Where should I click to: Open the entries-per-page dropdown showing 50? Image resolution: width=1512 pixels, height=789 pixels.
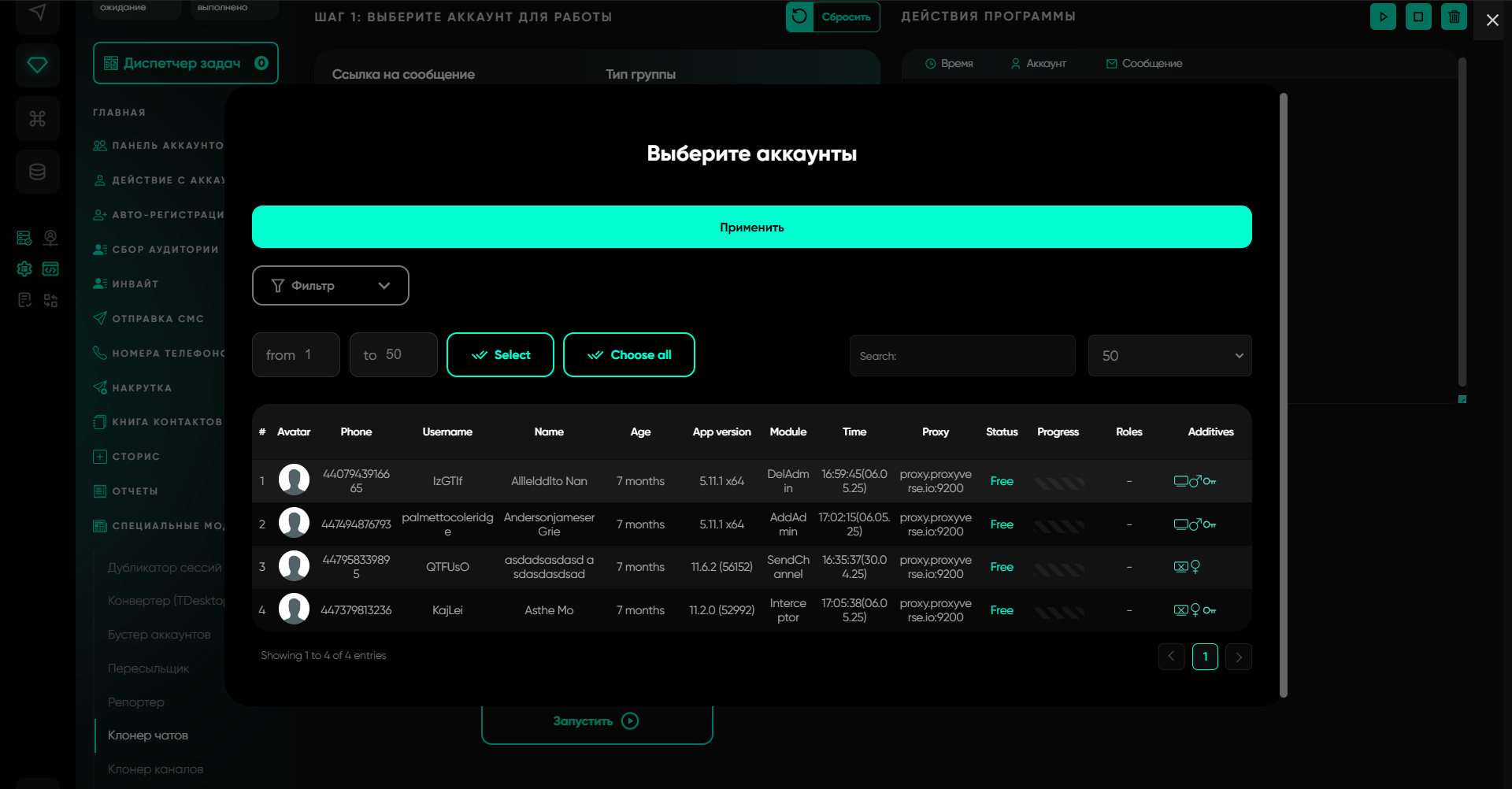click(1169, 356)
